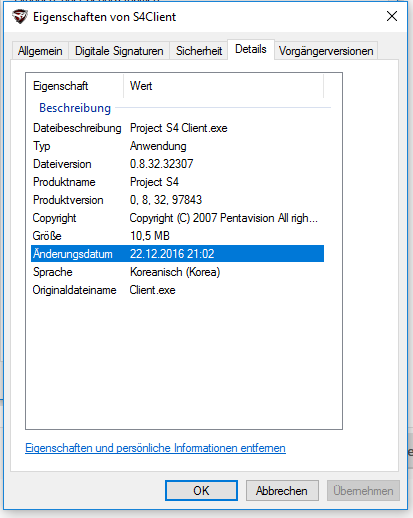Click the Copyright (C) 2007 Pentavision value

(224, 218)
